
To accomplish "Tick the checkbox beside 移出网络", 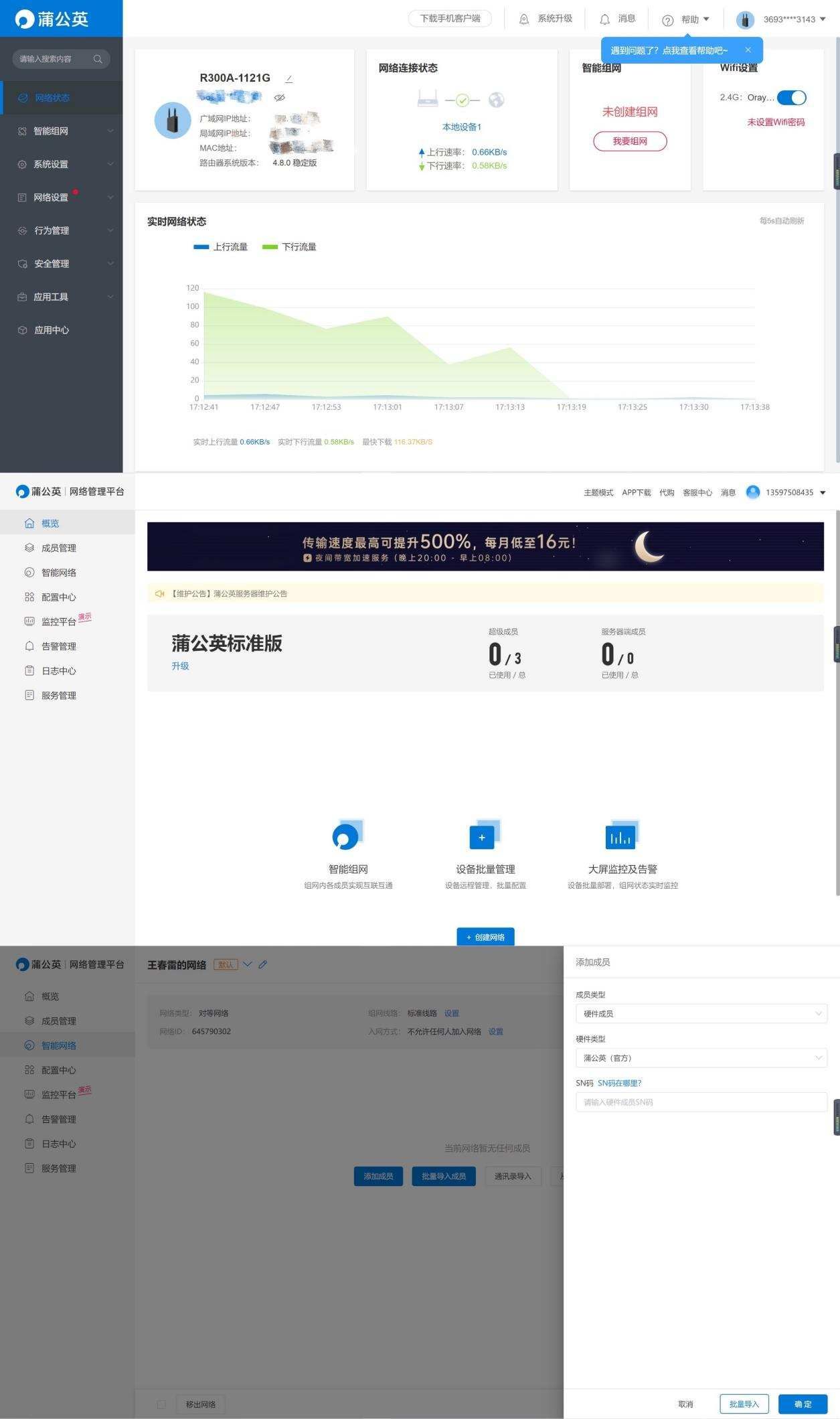I will pos(161,1404).
